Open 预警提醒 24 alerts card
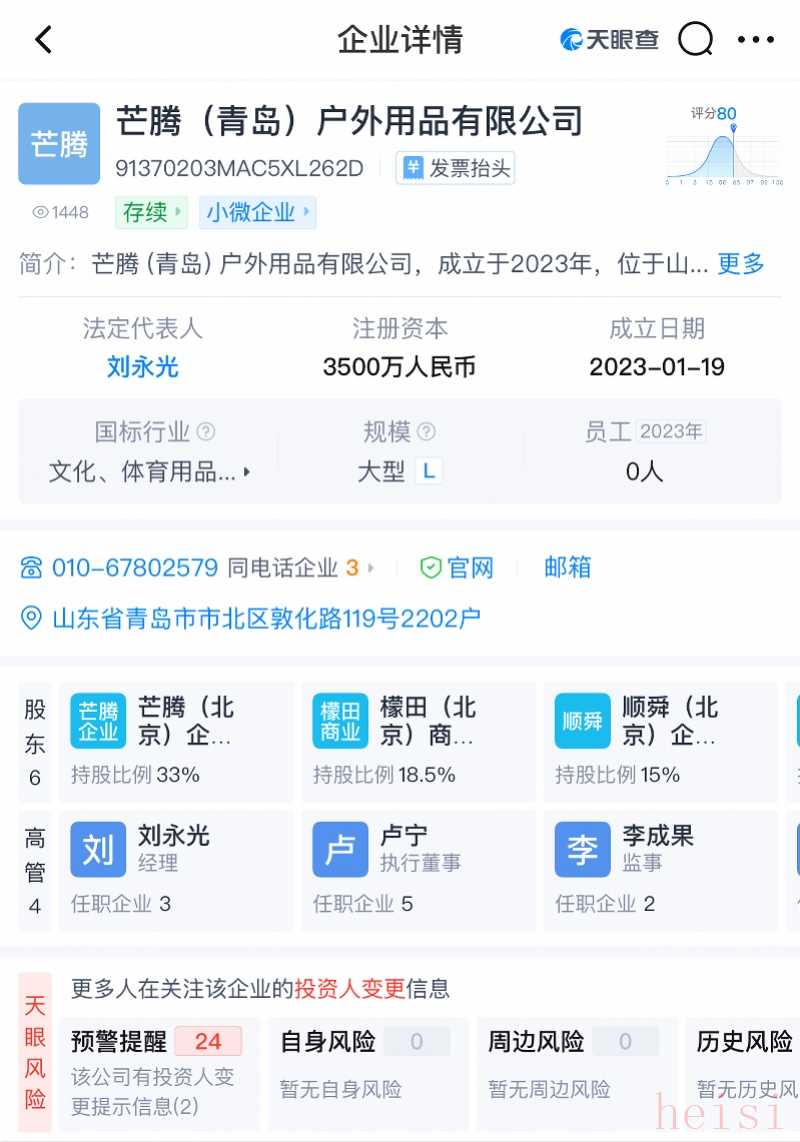Viewport: 800px width, 1142px height. (160, 1074)
